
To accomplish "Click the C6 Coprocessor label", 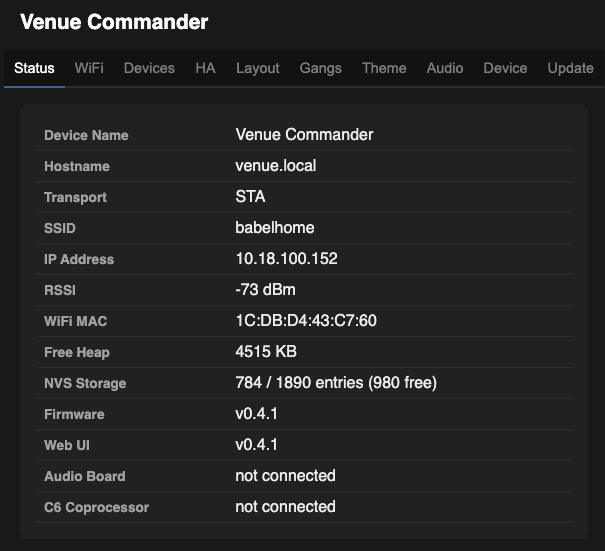I will 96,507.
